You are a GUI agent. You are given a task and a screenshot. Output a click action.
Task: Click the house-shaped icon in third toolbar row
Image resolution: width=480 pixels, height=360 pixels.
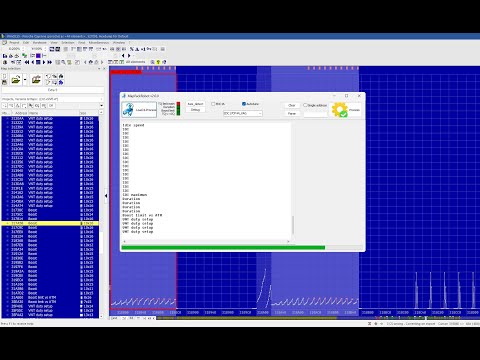pos(91,62)
